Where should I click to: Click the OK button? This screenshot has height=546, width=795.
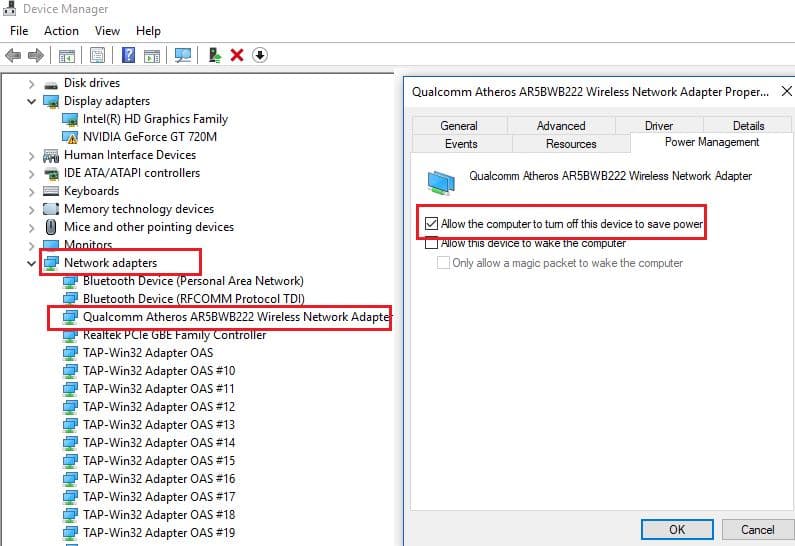[x=677, y=530]
